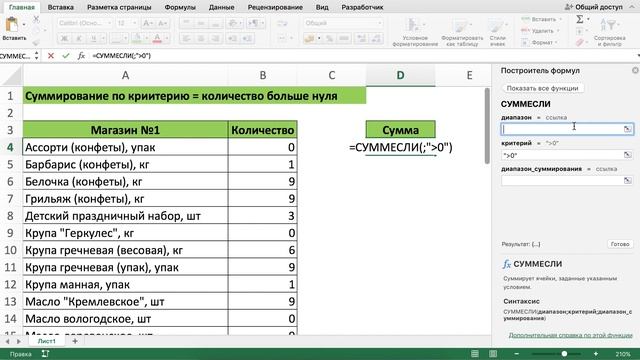Decrease font size with small A icon
Image resolution: width=640 pixels, height=360 pixels.
point(162,23)
